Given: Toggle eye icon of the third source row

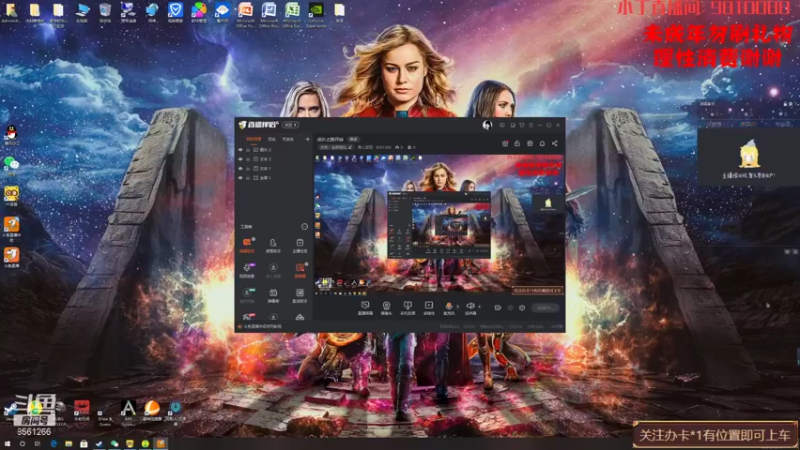Looking at the screenshot, I should (240, 168).
